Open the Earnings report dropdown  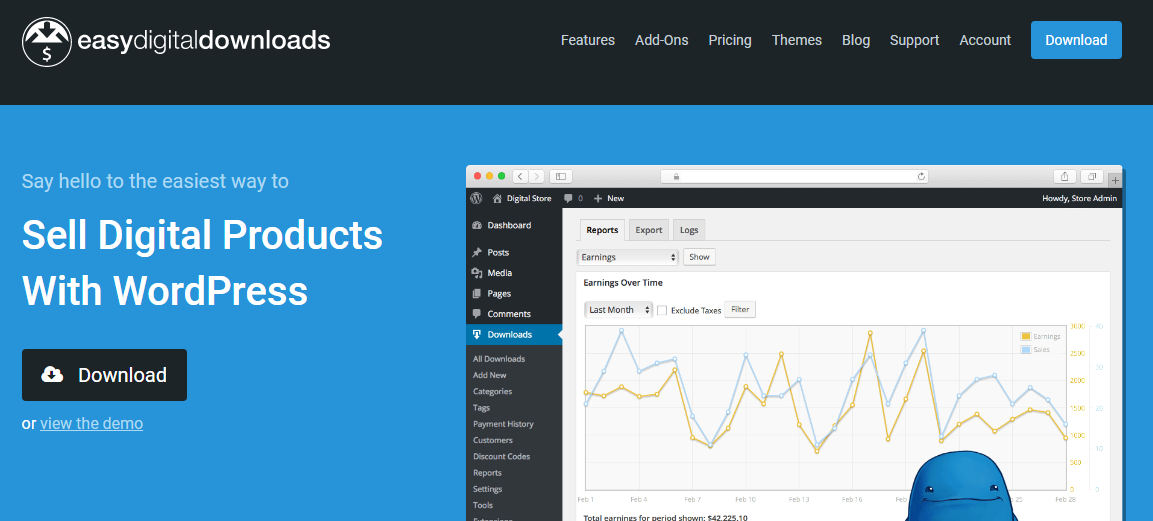click(x=627, y=257)
